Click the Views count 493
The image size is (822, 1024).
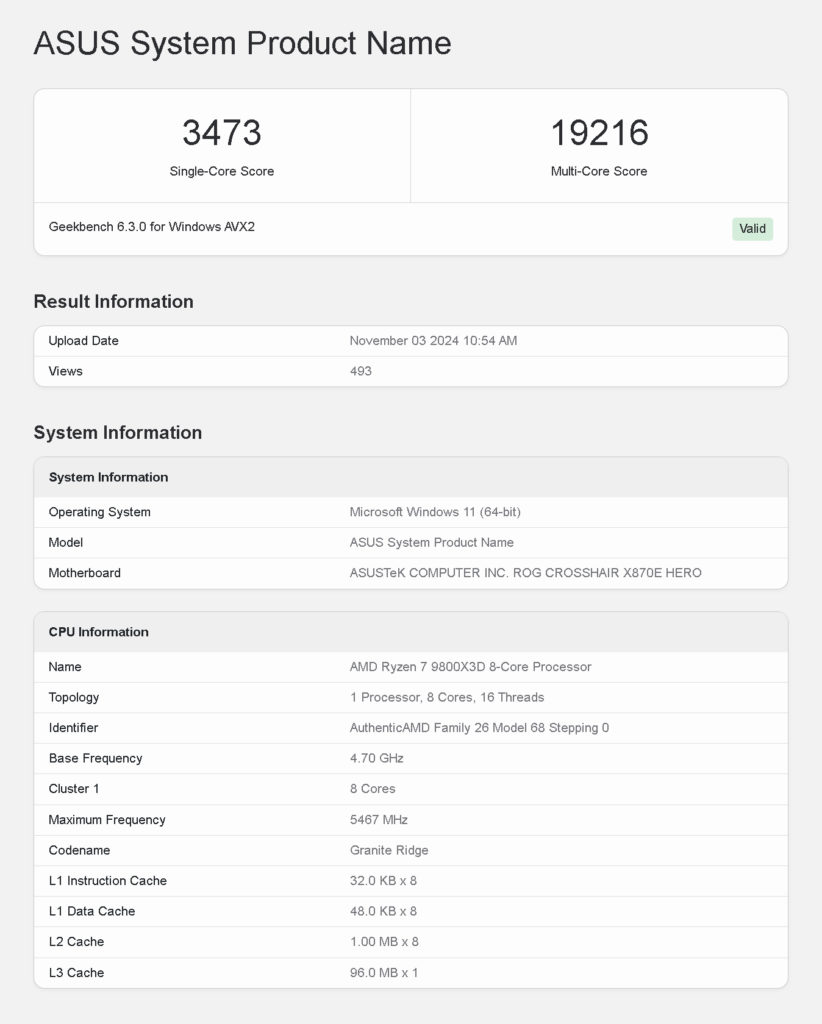point(360,371)
